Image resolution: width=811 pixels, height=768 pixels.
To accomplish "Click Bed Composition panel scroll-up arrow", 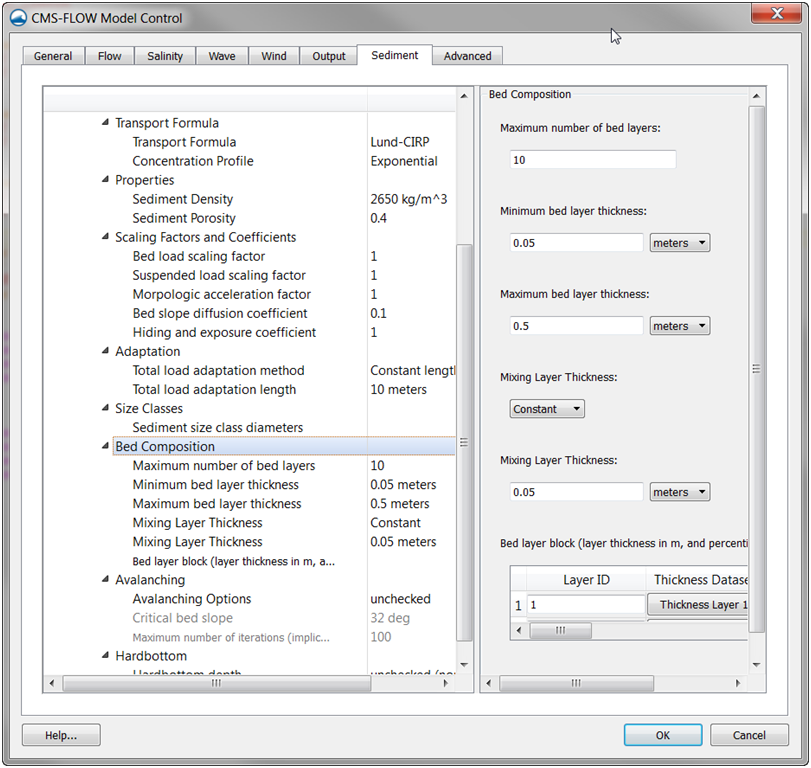I will 756,96.
